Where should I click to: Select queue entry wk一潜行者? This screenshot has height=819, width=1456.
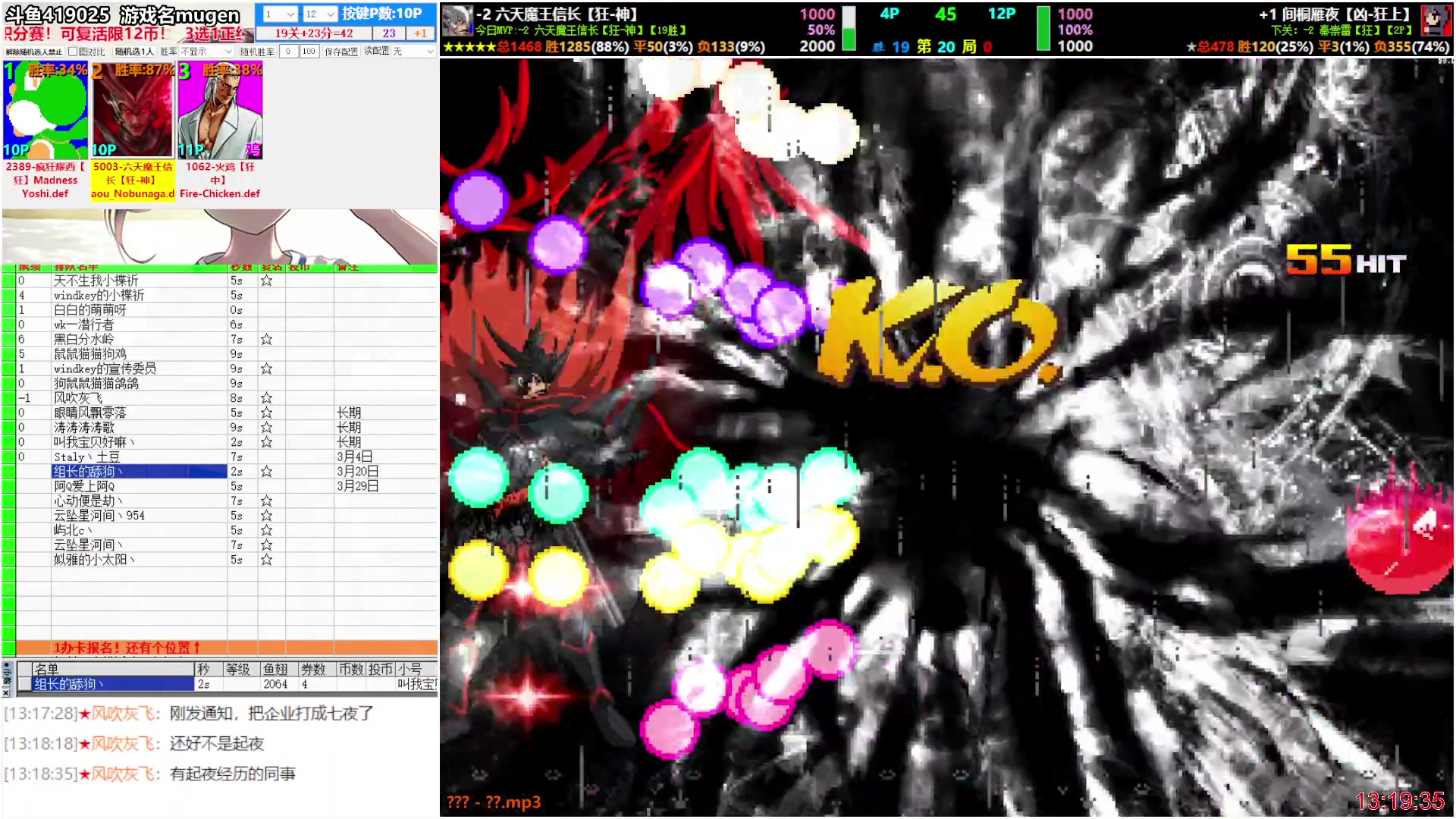pyautogui.click(x=140, y=325)
